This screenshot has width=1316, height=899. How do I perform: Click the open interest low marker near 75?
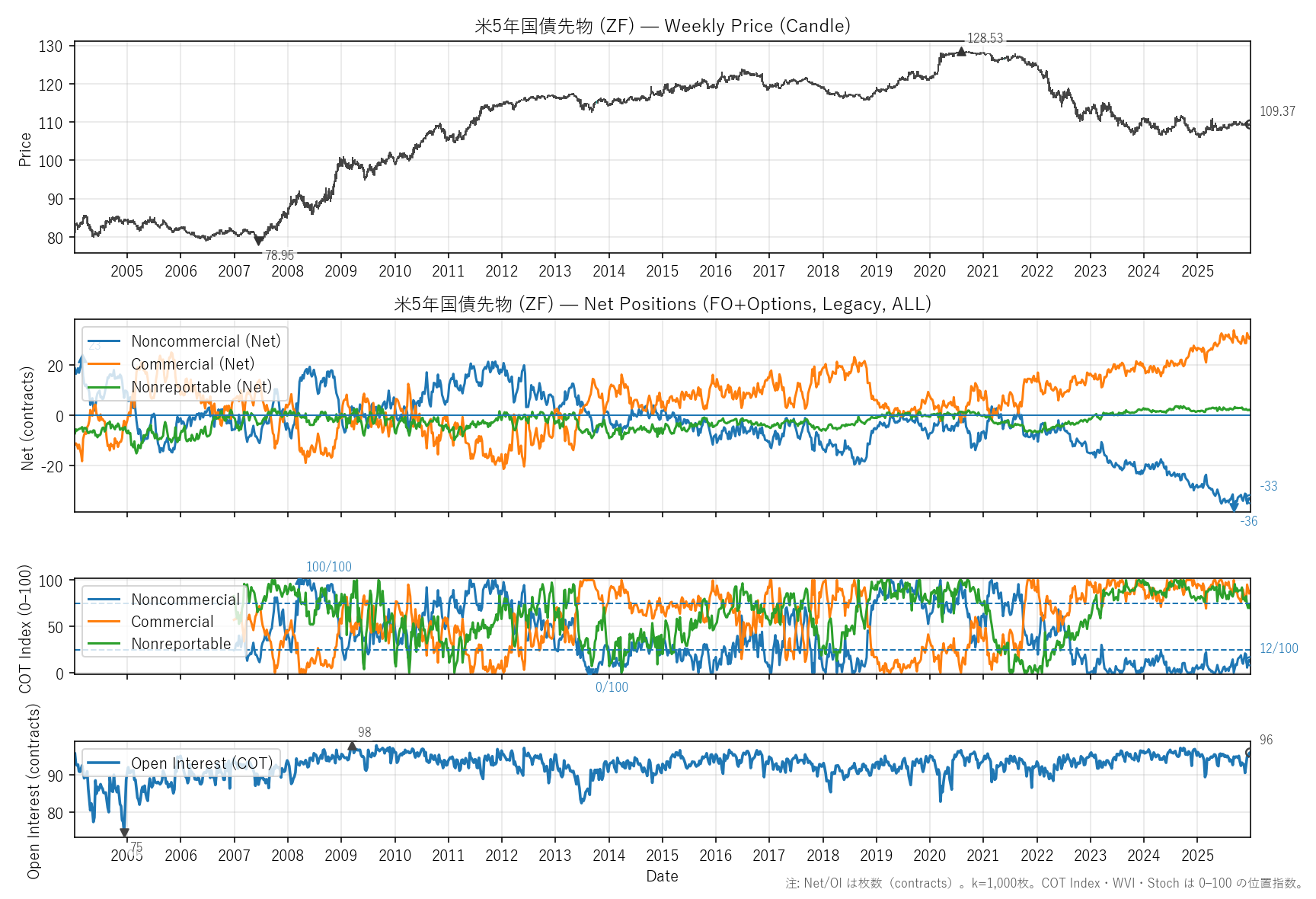coord(125,833)
